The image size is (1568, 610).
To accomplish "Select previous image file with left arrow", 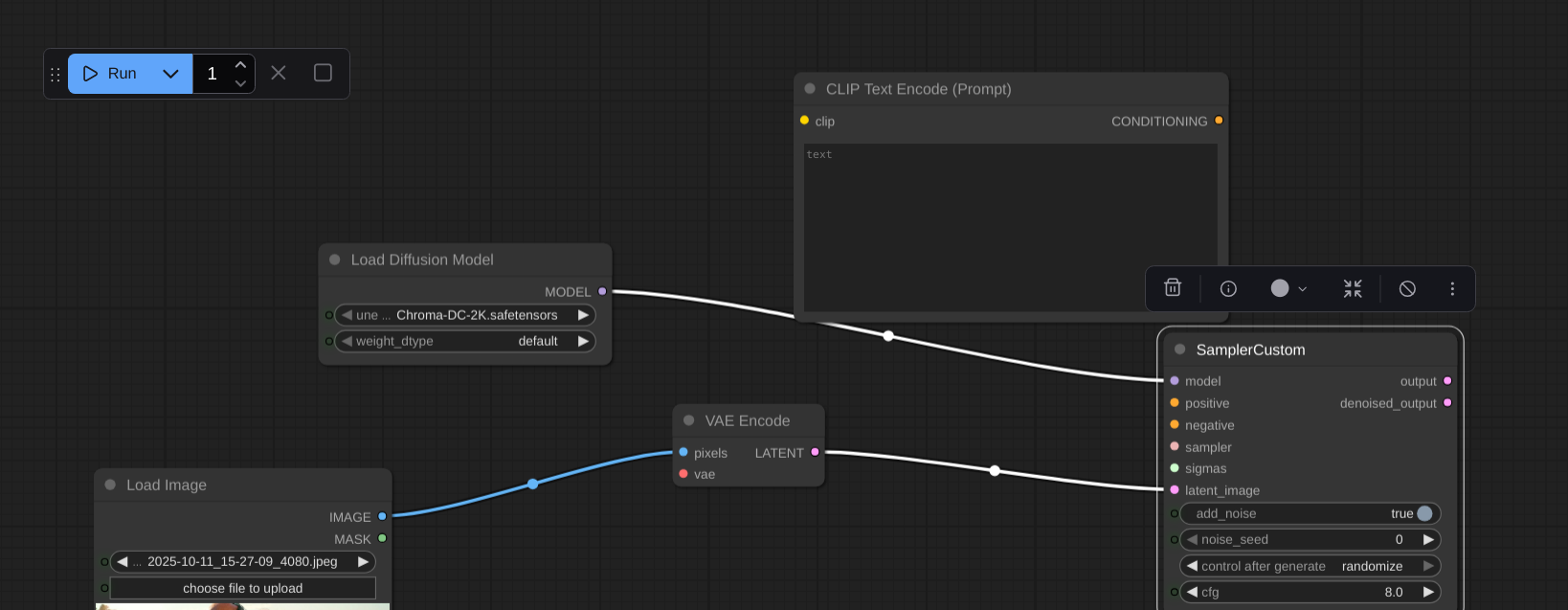I will pyautogui.click(x=123, y=562).
